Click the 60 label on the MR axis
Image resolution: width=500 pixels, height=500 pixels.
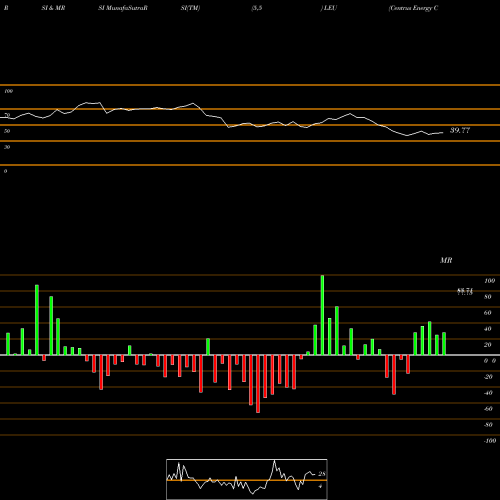tap(488, 313)
